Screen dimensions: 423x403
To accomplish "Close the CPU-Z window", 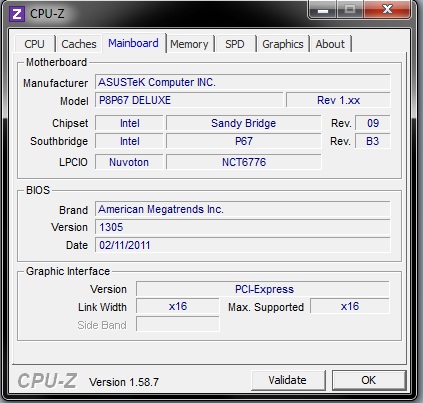I will tap(387, 10).
